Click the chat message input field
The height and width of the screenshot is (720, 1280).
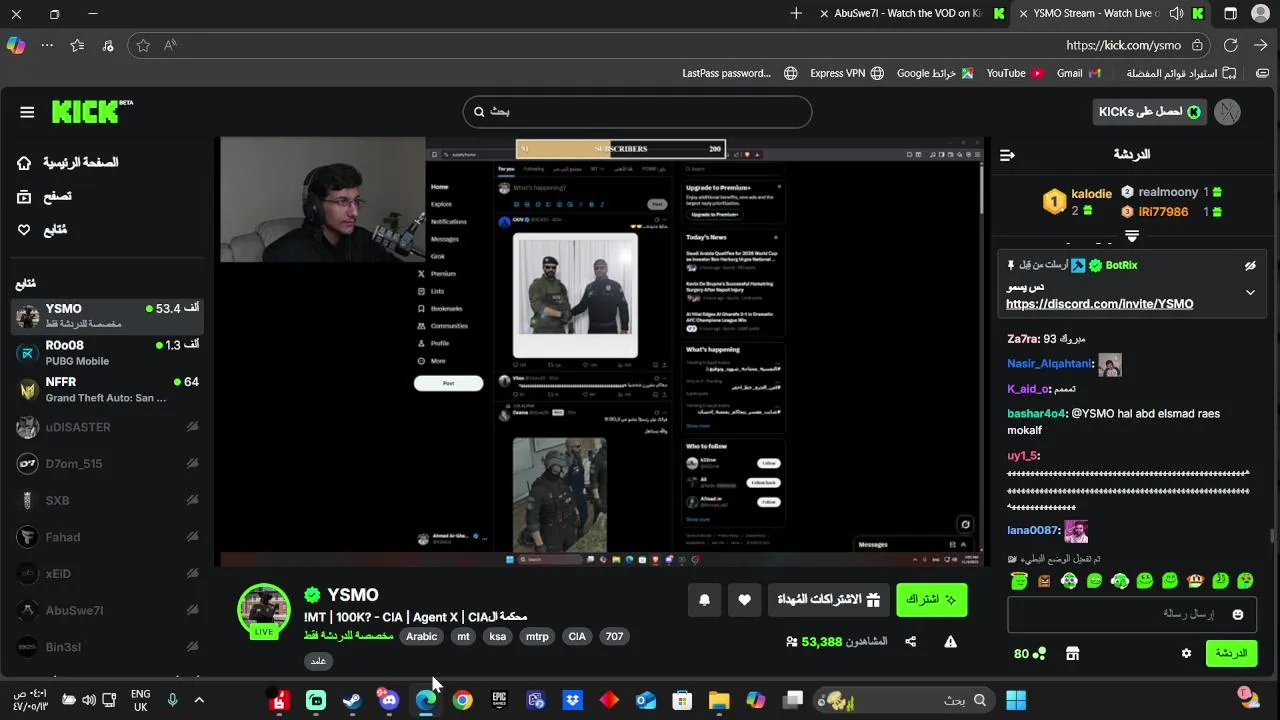coord(1132,614)
